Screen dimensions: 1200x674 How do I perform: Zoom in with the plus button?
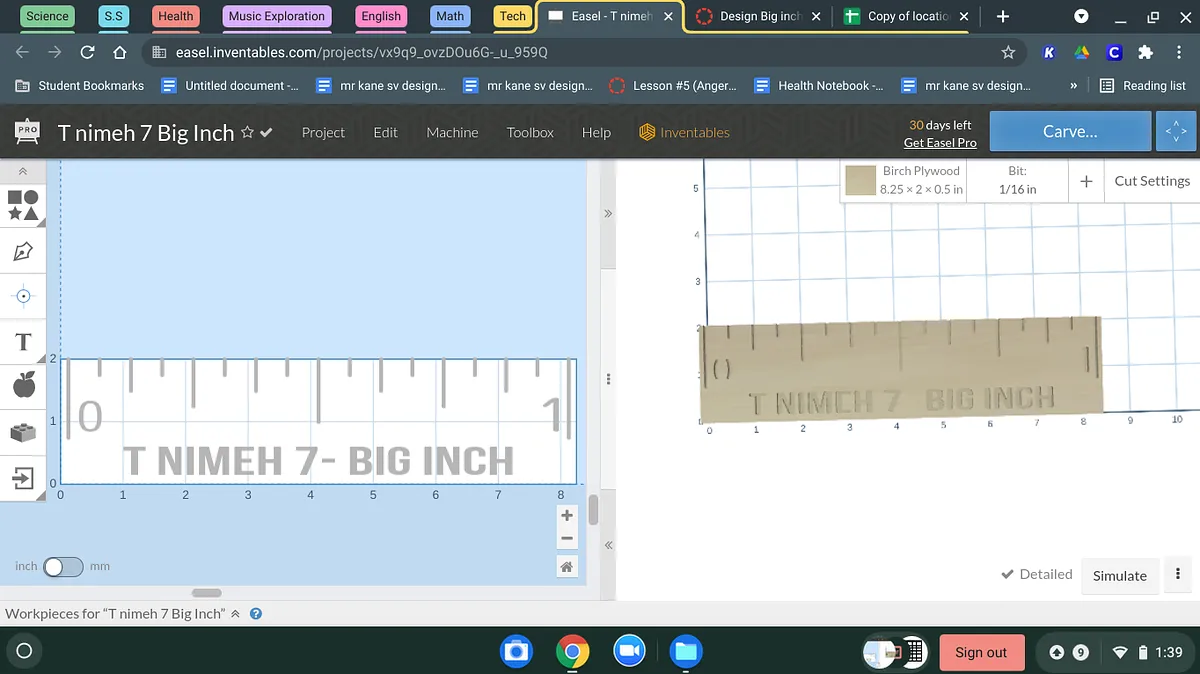click(x=567, y=516)
